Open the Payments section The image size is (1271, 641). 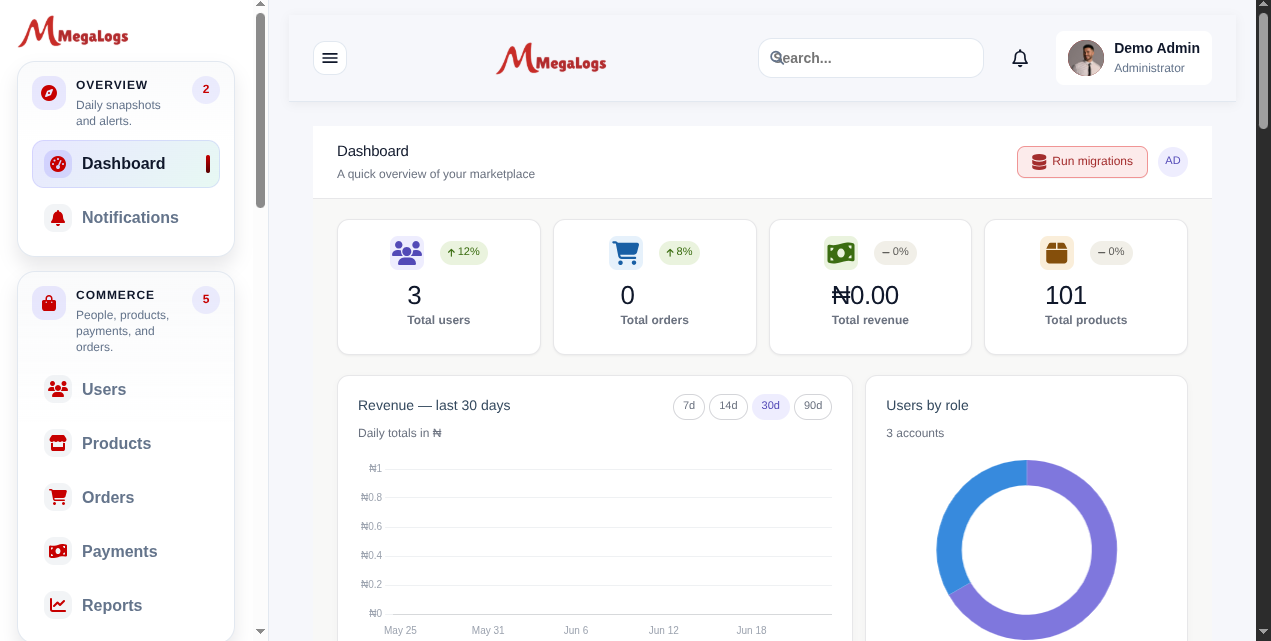[126, 552]
